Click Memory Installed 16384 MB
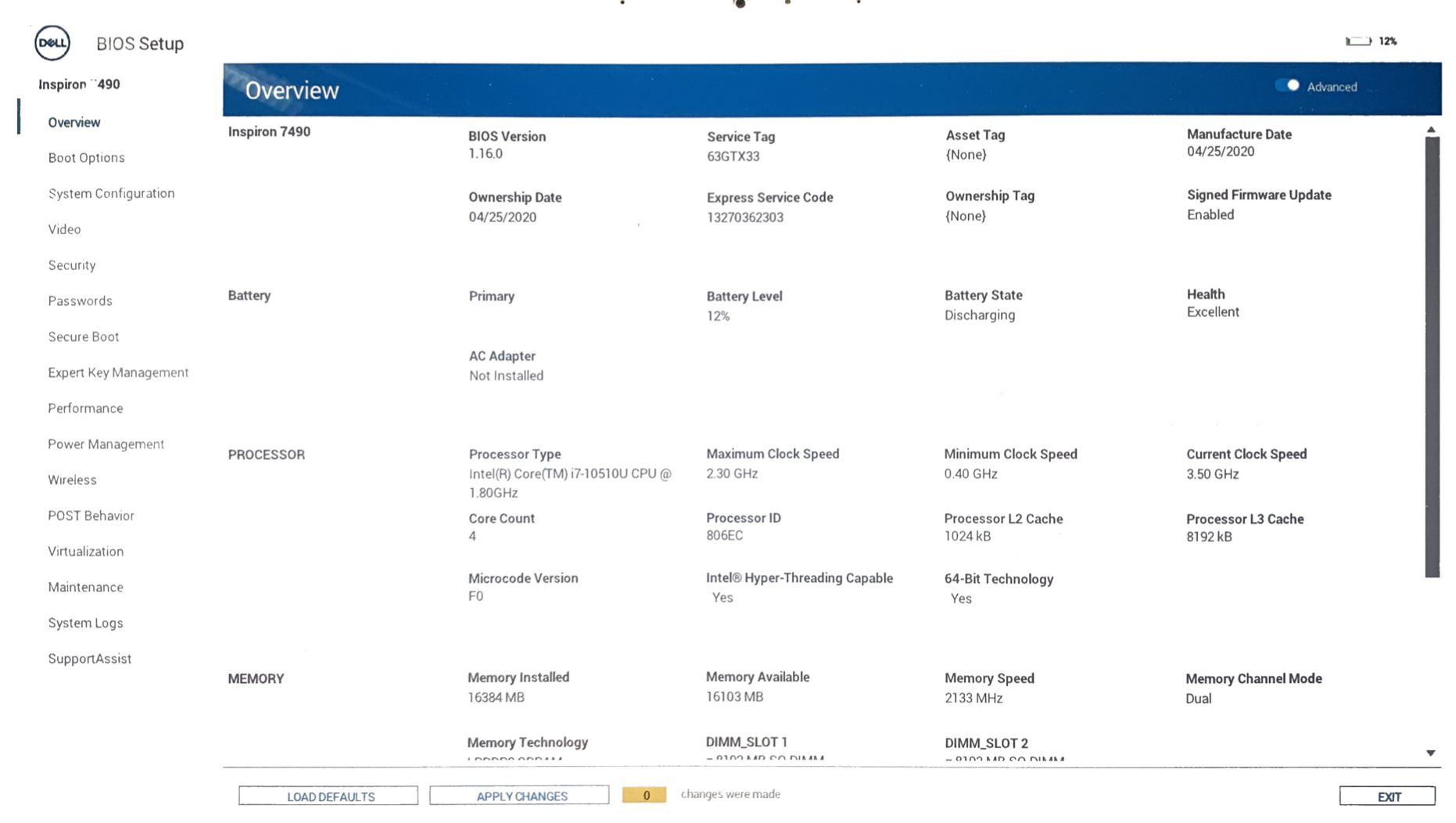1456x823 pixels. (x=496, y=697)
